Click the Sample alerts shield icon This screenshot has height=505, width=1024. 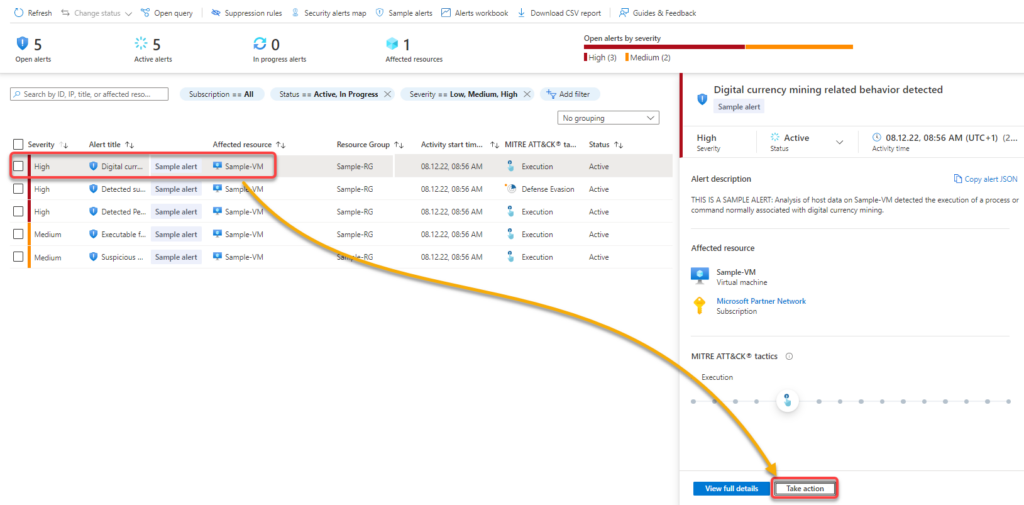380,13
